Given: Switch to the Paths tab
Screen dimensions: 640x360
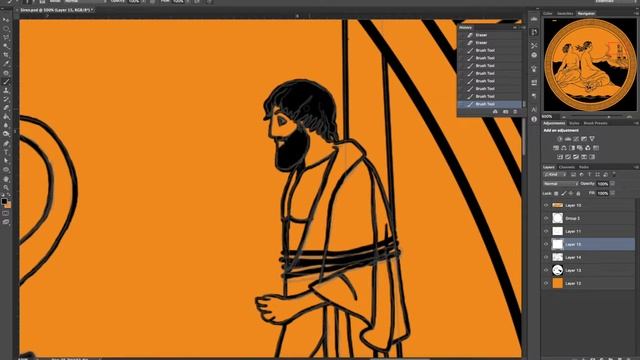Looking at the screenshot, I should click(584, 167).
